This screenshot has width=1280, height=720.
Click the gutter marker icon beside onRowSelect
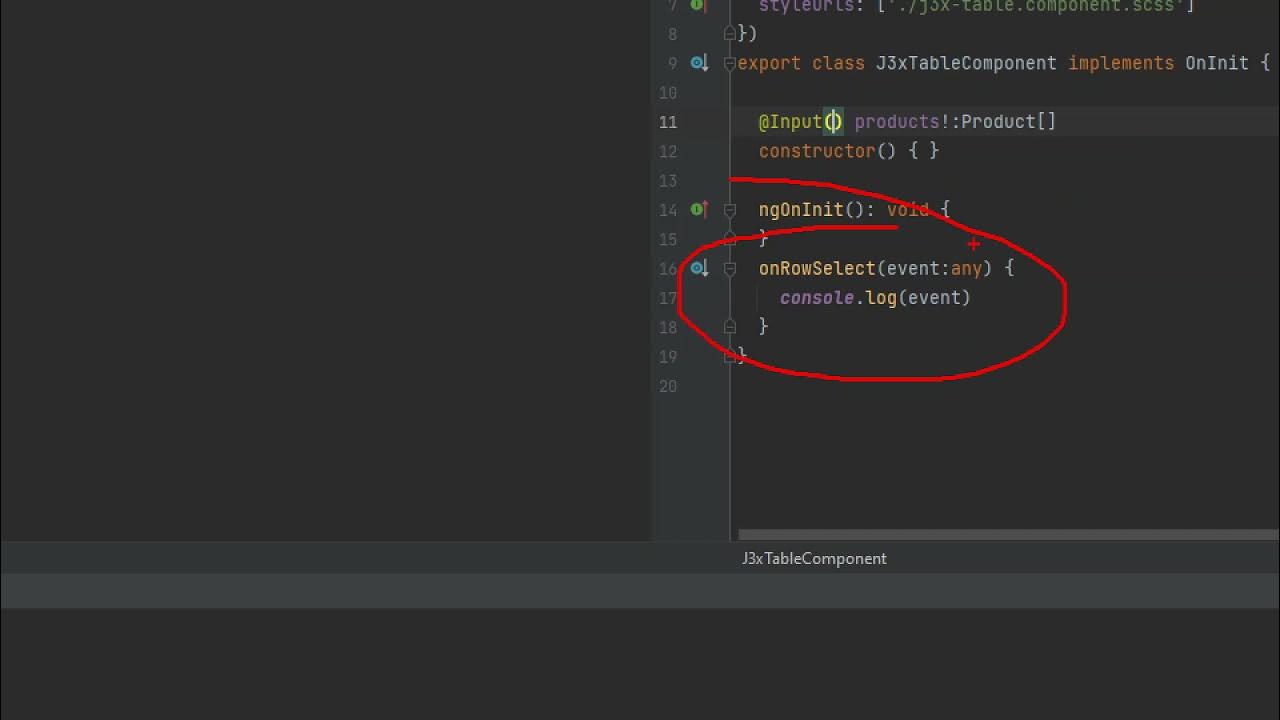(699, 268)
